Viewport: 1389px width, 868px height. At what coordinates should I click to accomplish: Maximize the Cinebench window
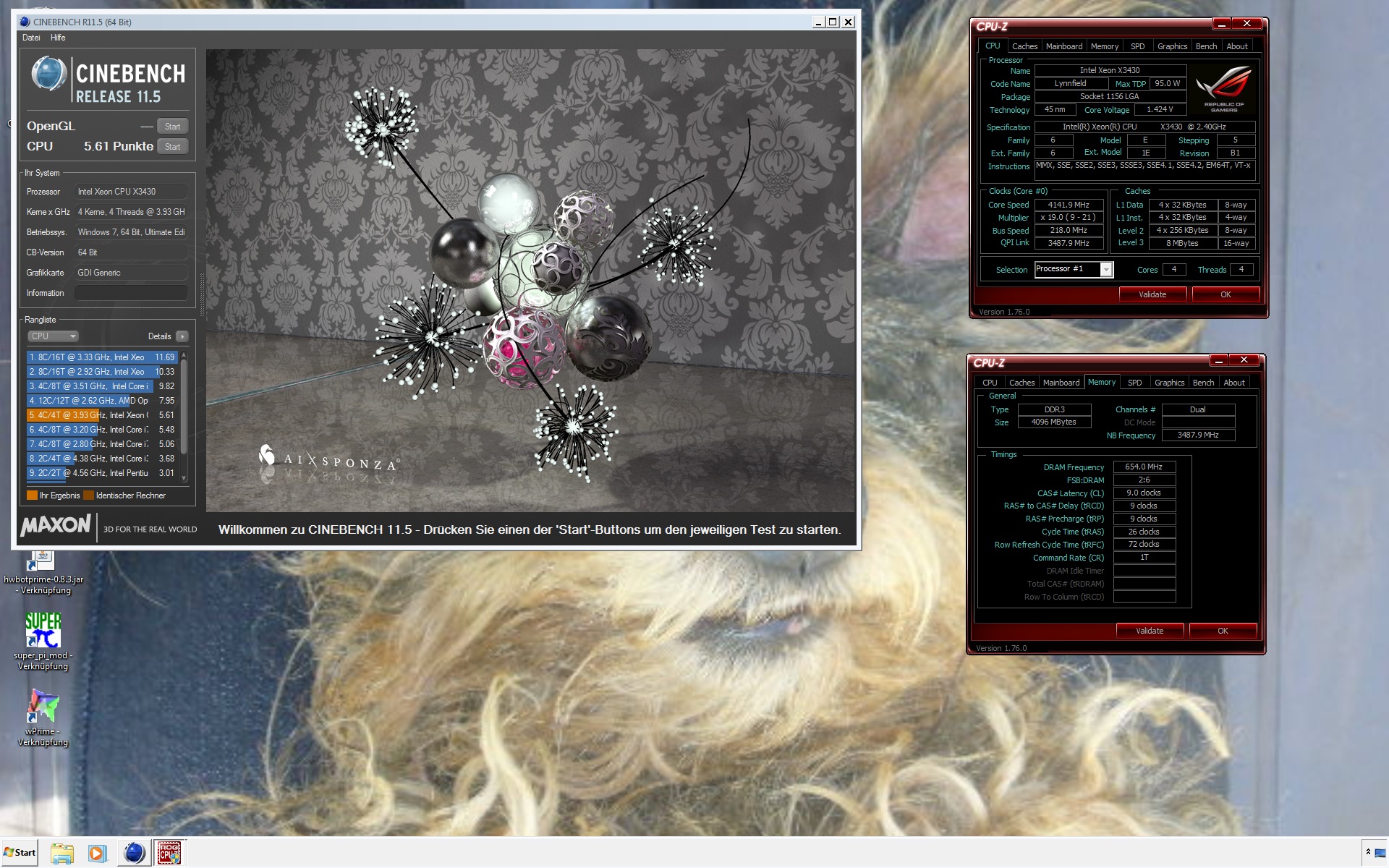tap(833, 22)
